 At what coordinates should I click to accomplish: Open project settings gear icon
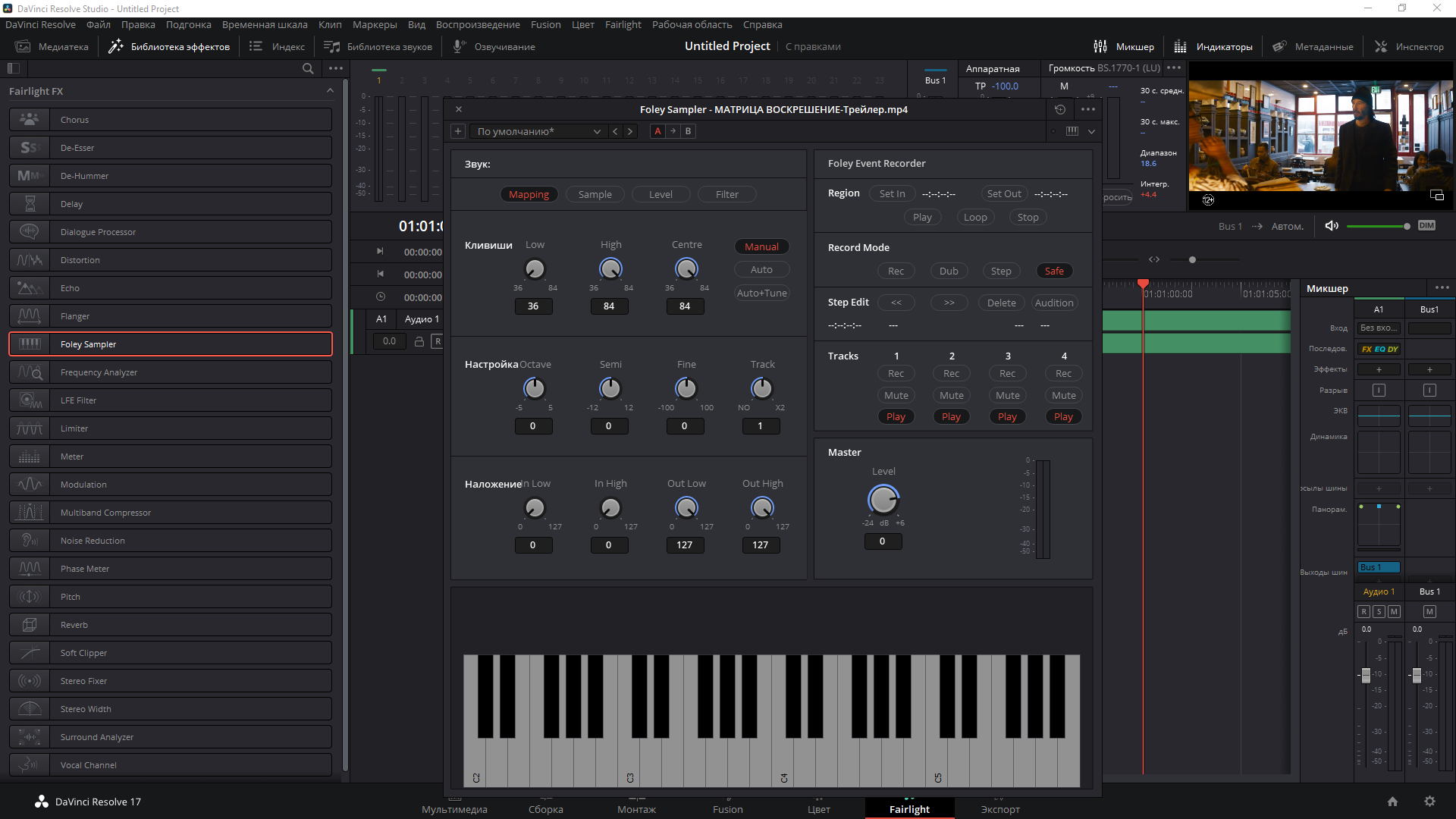coord(1429,802)
